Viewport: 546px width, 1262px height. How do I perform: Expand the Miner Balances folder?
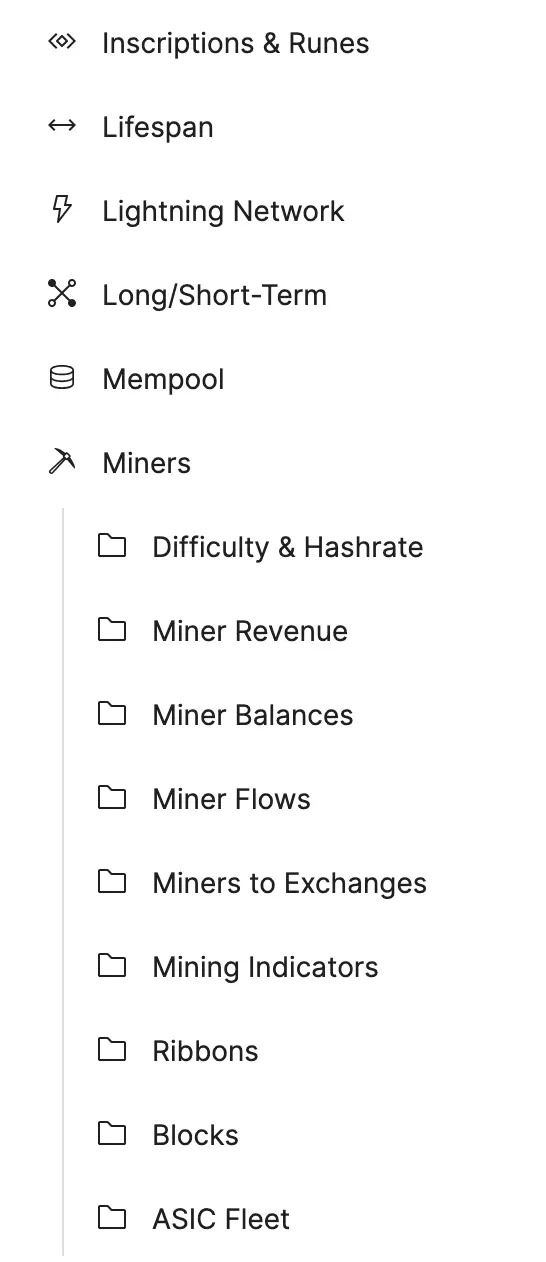point(252,715)
